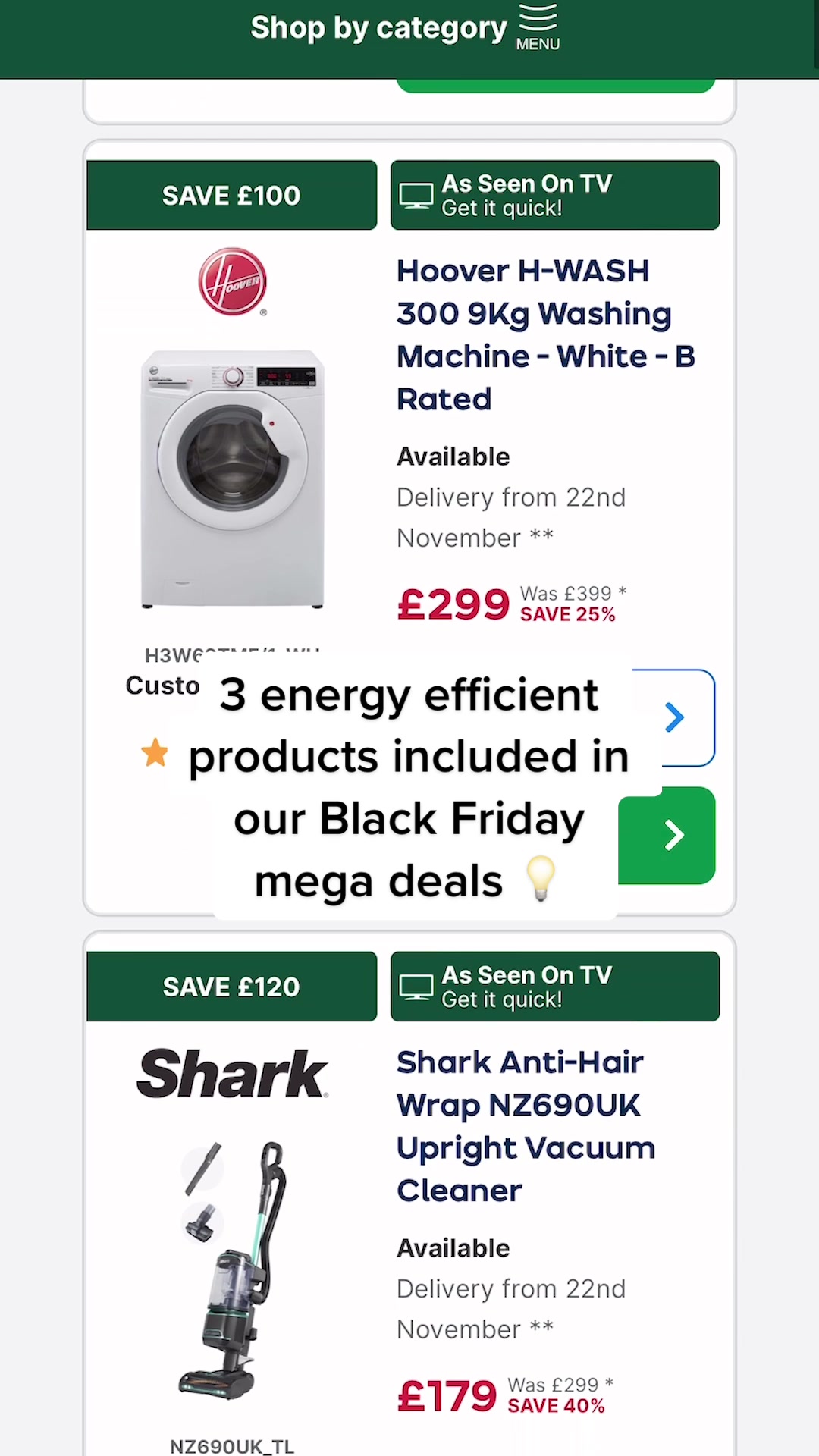
Task: Tap the Hoover washing machine image
Action: pos(232,478)
